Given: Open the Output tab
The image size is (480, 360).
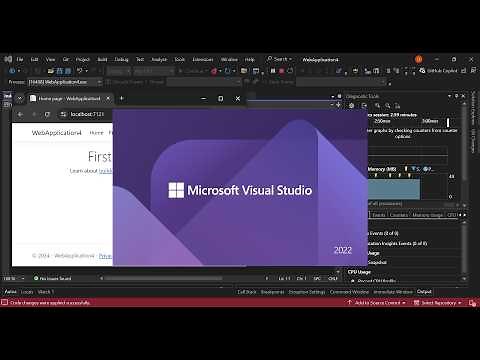Looking at the screenshot, I should (x=424, y=292).
